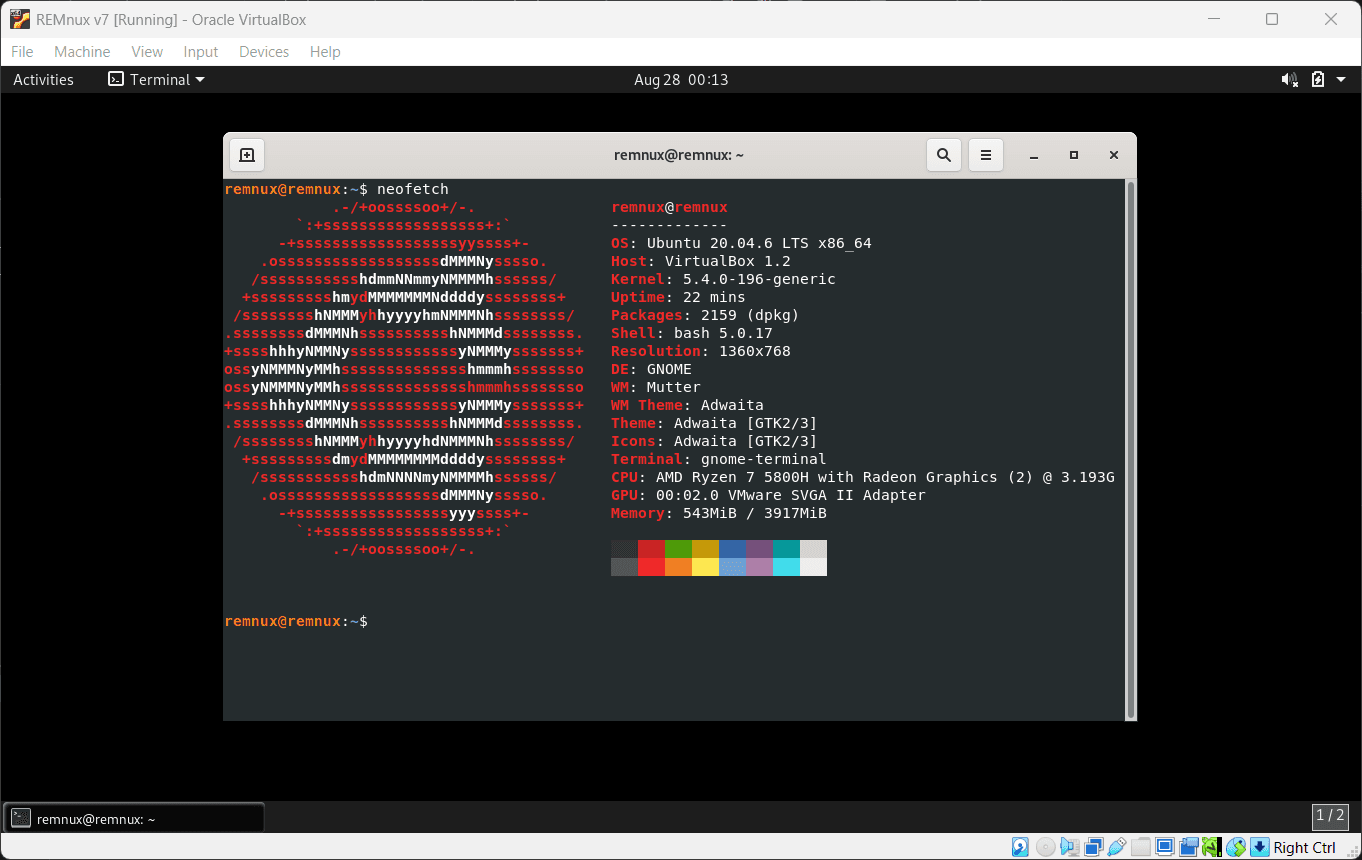The width and height of the screenshot is (1362, 860).
Task: Click the Icons: Adwaita [GTK2/3] line
Action: (714, 441)
